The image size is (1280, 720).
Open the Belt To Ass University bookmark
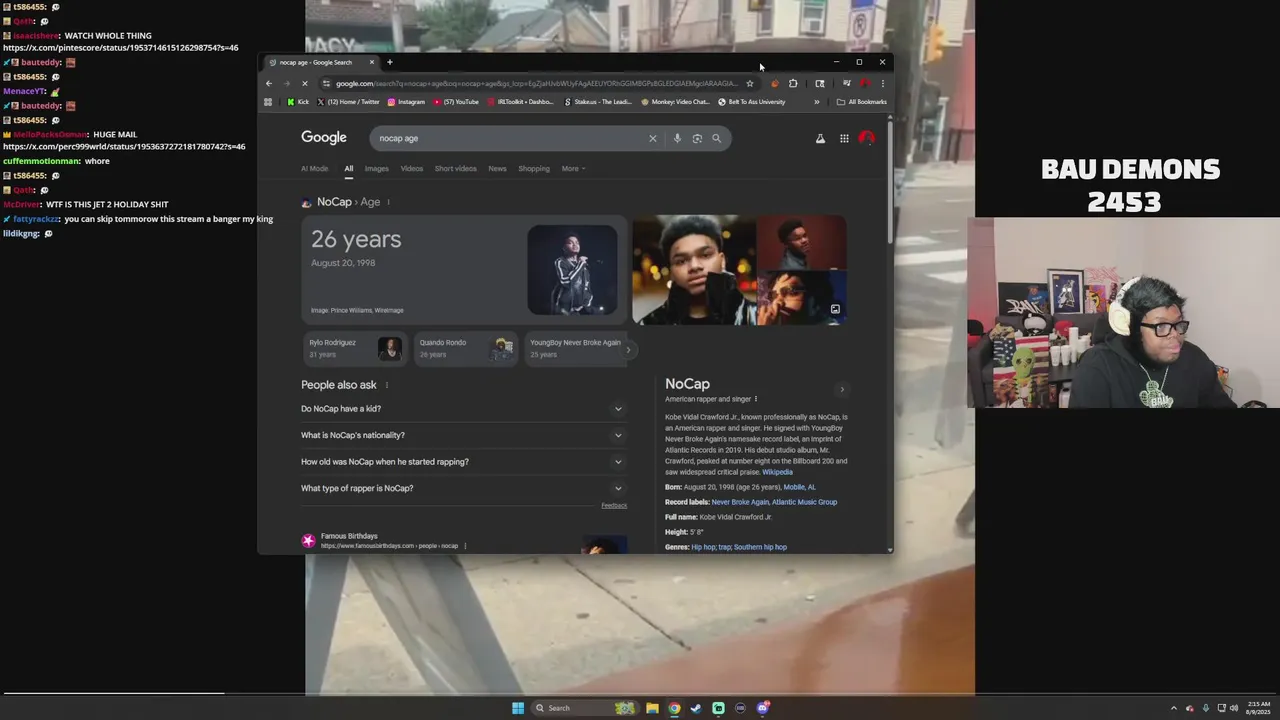pyautogui.click(x=752, y=102)
